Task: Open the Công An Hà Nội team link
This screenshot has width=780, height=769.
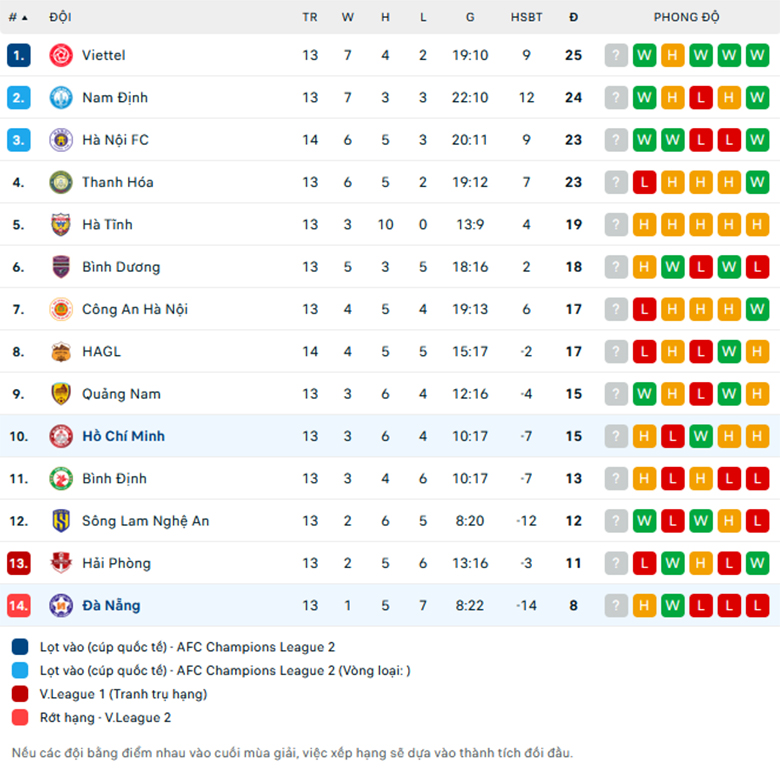Action: [135, 309]
